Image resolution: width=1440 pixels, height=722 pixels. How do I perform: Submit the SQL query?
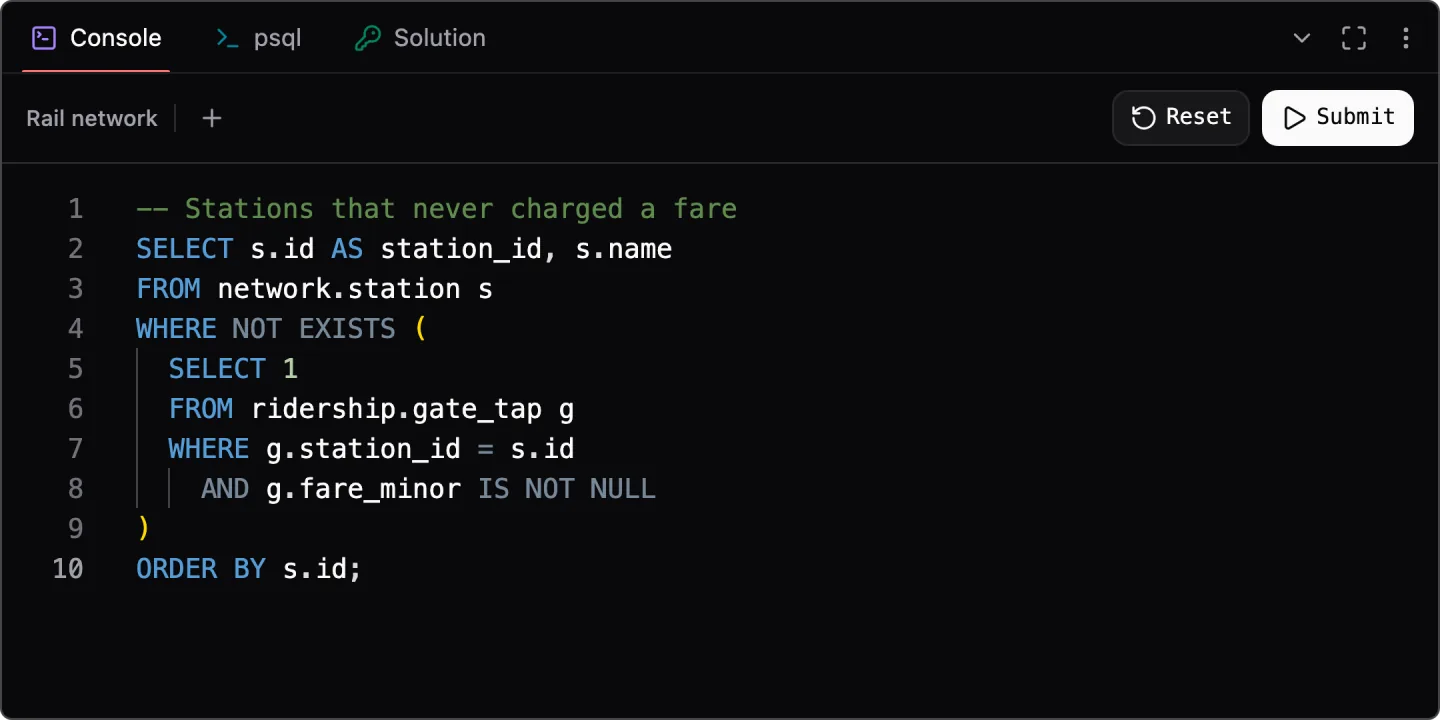click(x=1338, y=118)
